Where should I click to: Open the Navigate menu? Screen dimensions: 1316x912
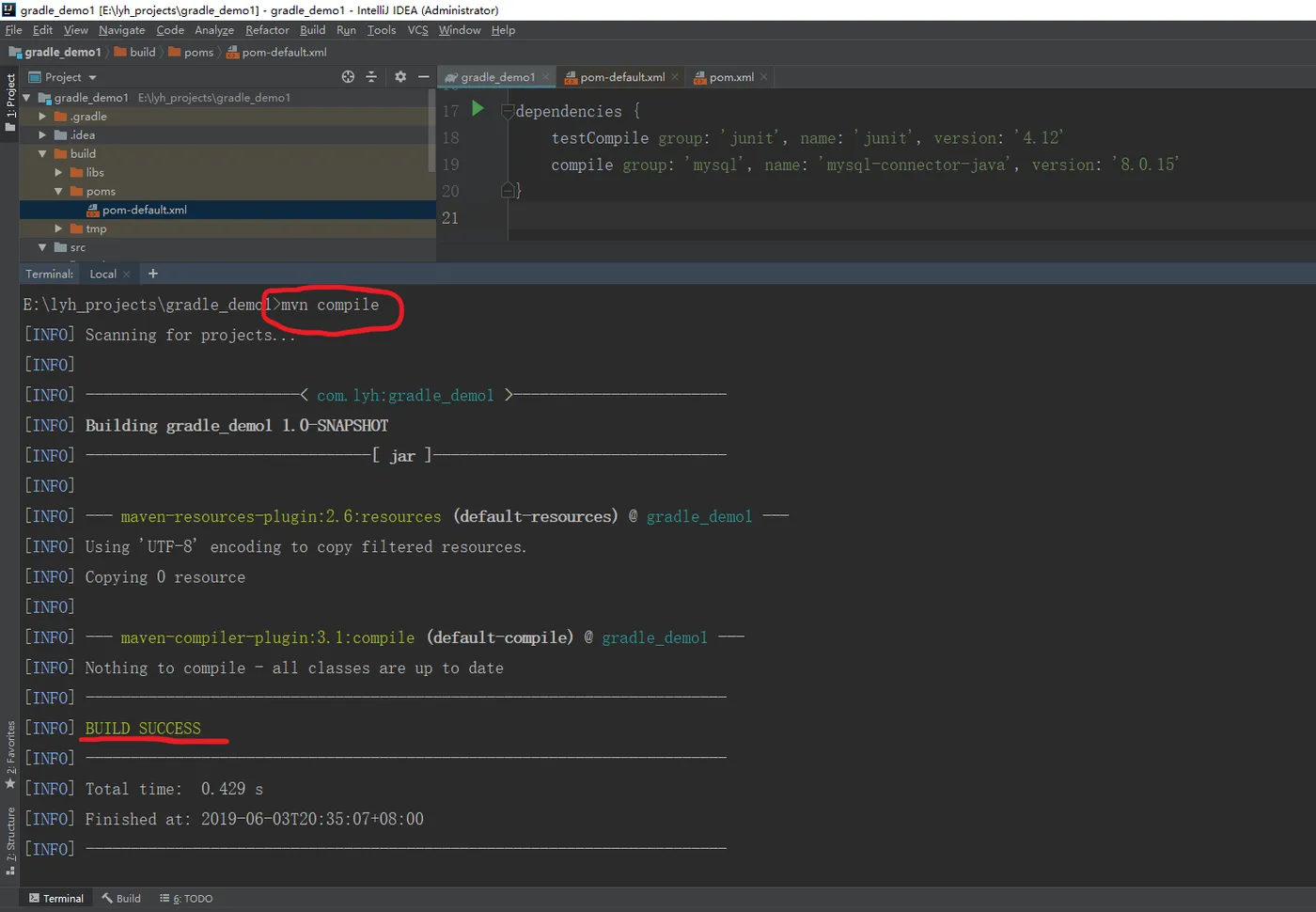tap(121, 30)
